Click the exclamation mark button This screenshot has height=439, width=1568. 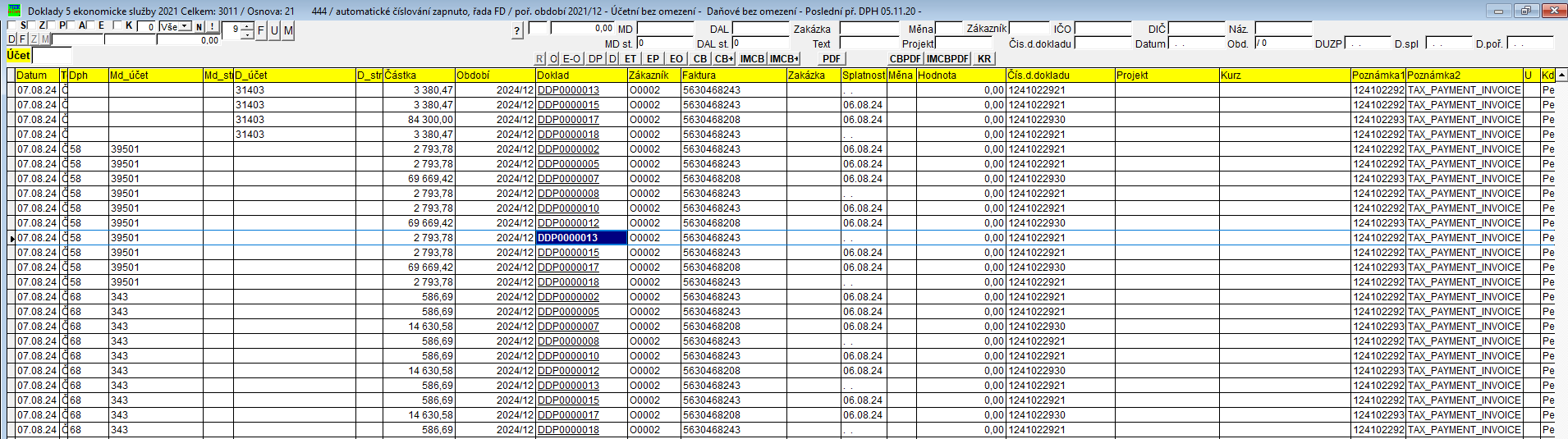click(212, 26)
